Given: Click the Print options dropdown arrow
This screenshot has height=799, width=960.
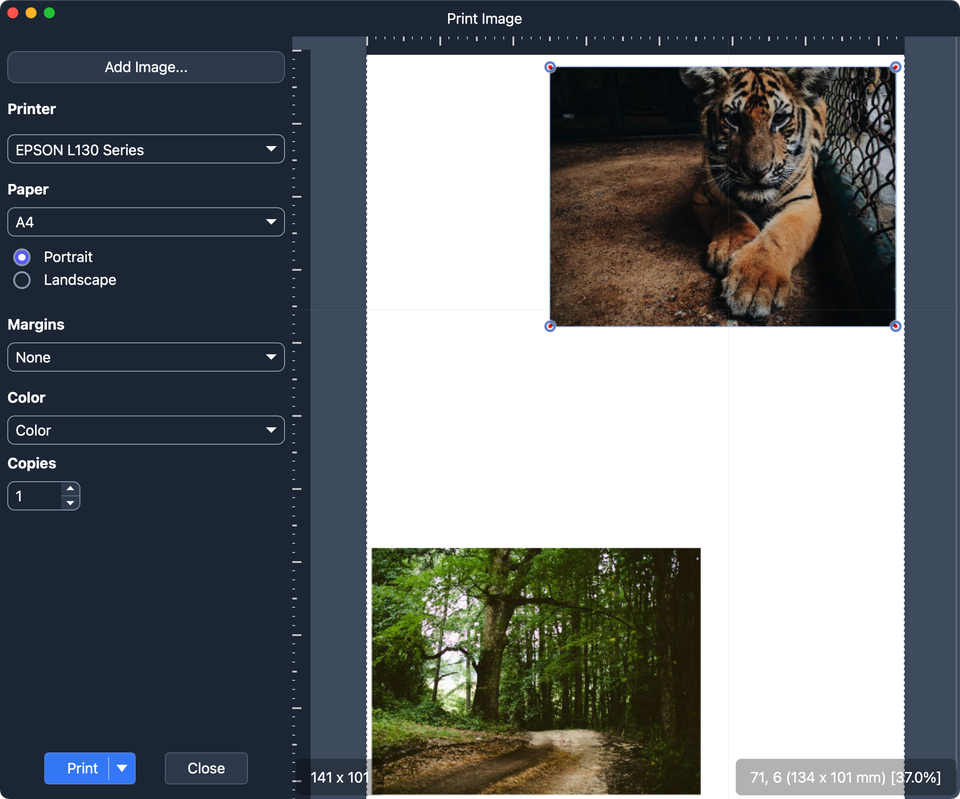Looking at the screenshot, I should (122, 768).
